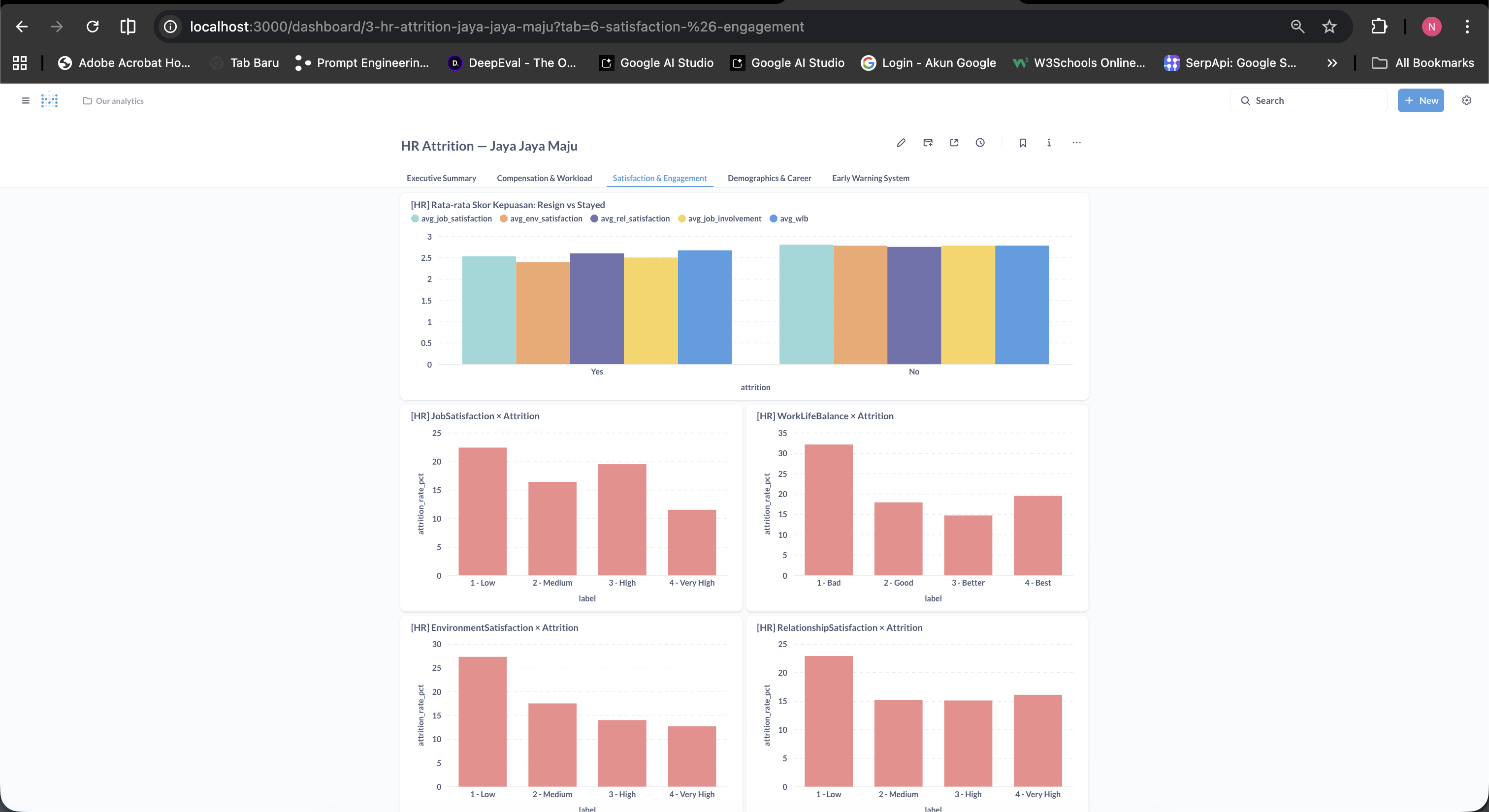Viewport: 1489px width, 812px height.
Task: Open the JobSatisfaction × Attrition chart title
Action: [475, 416]
